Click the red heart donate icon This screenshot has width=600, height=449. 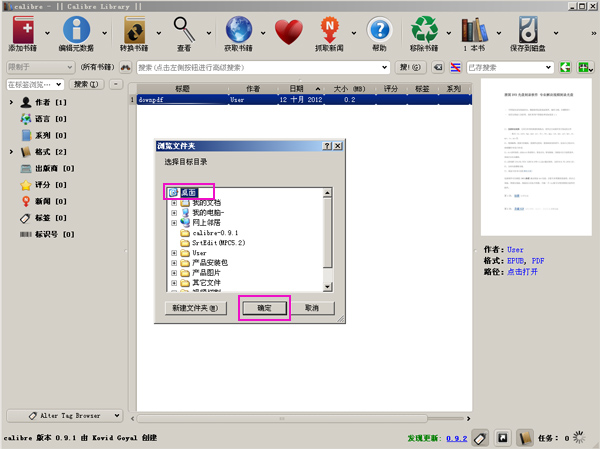coord(289,32)
